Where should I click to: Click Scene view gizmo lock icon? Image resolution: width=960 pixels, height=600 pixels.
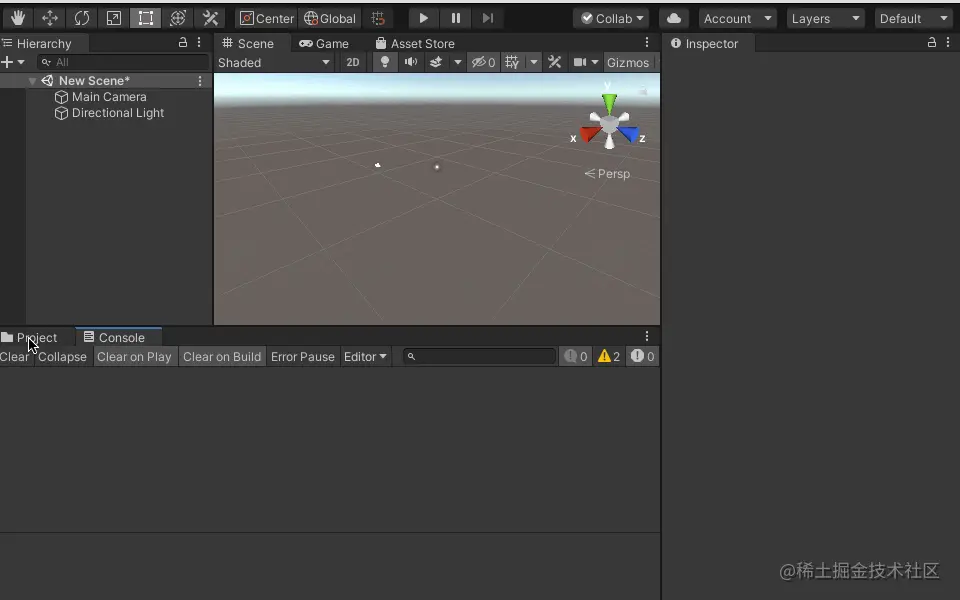(642, 91)
